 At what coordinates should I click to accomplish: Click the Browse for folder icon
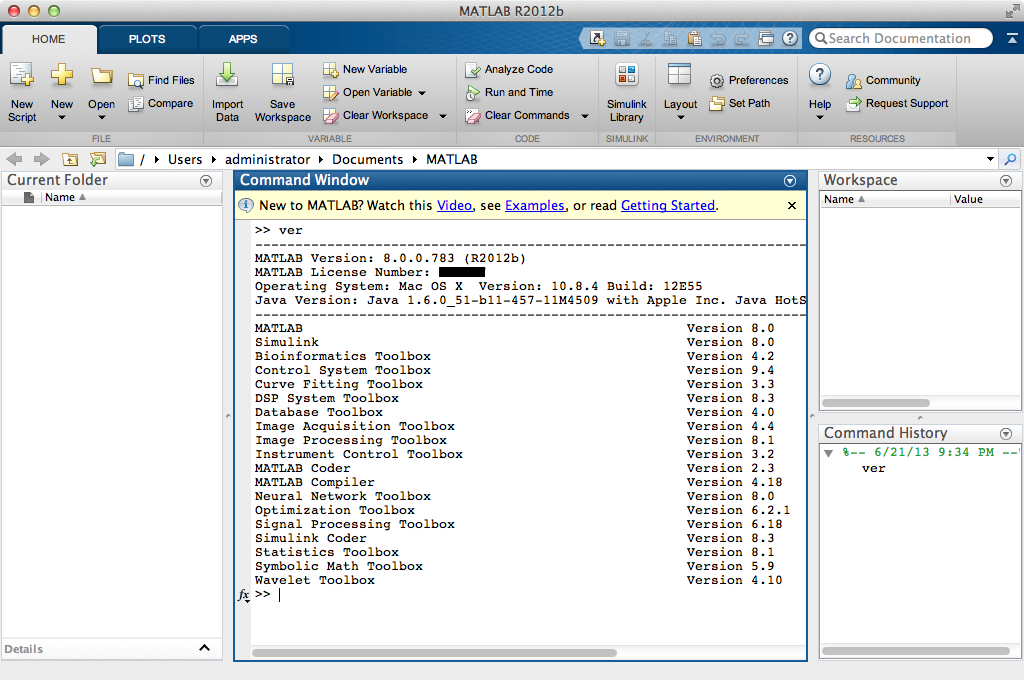tap(98, 159)
